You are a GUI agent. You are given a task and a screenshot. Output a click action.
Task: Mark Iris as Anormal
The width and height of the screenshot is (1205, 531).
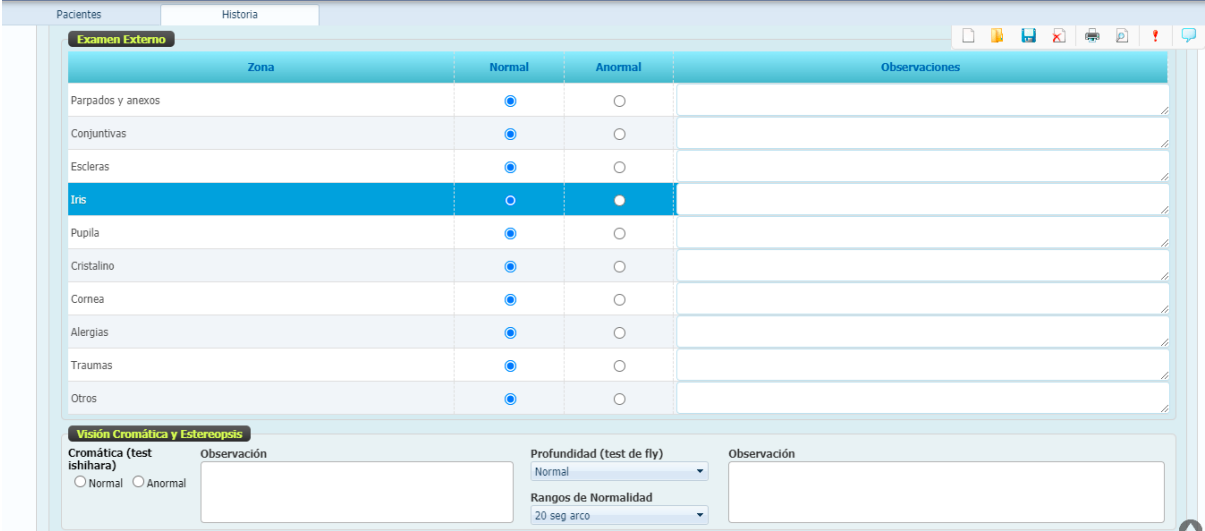pos(619,200)
